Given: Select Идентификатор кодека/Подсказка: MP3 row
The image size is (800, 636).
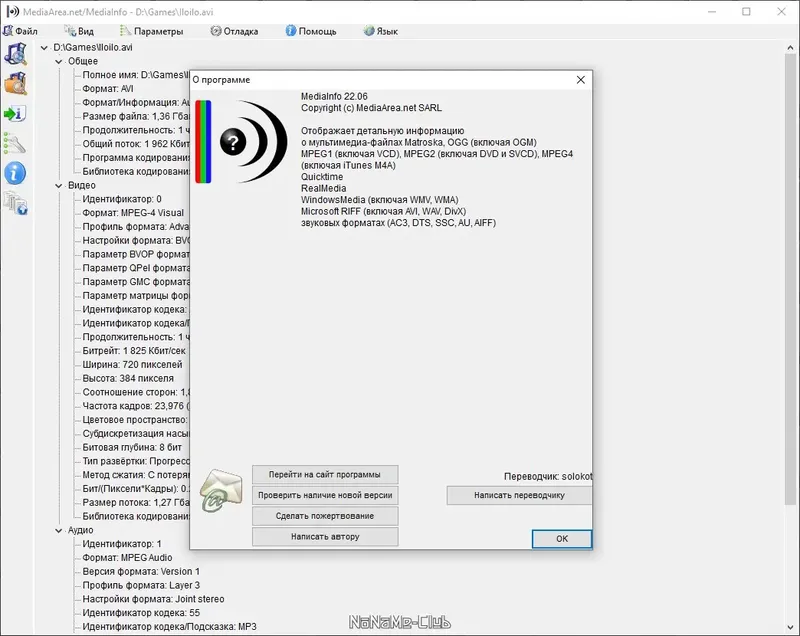Looking at the screenshot, I should tap(169, 626).
